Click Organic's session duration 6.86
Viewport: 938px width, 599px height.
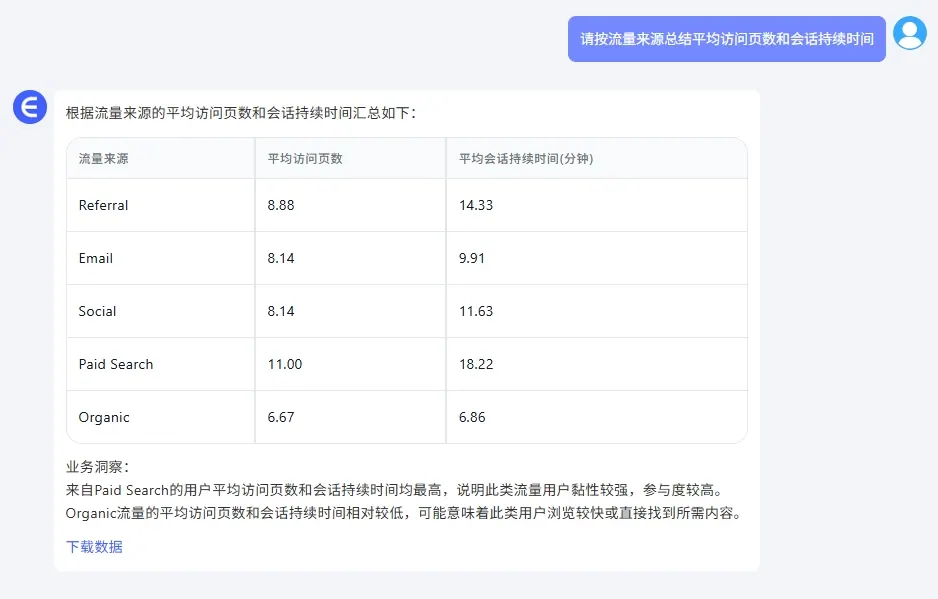(x=472, y=417)
